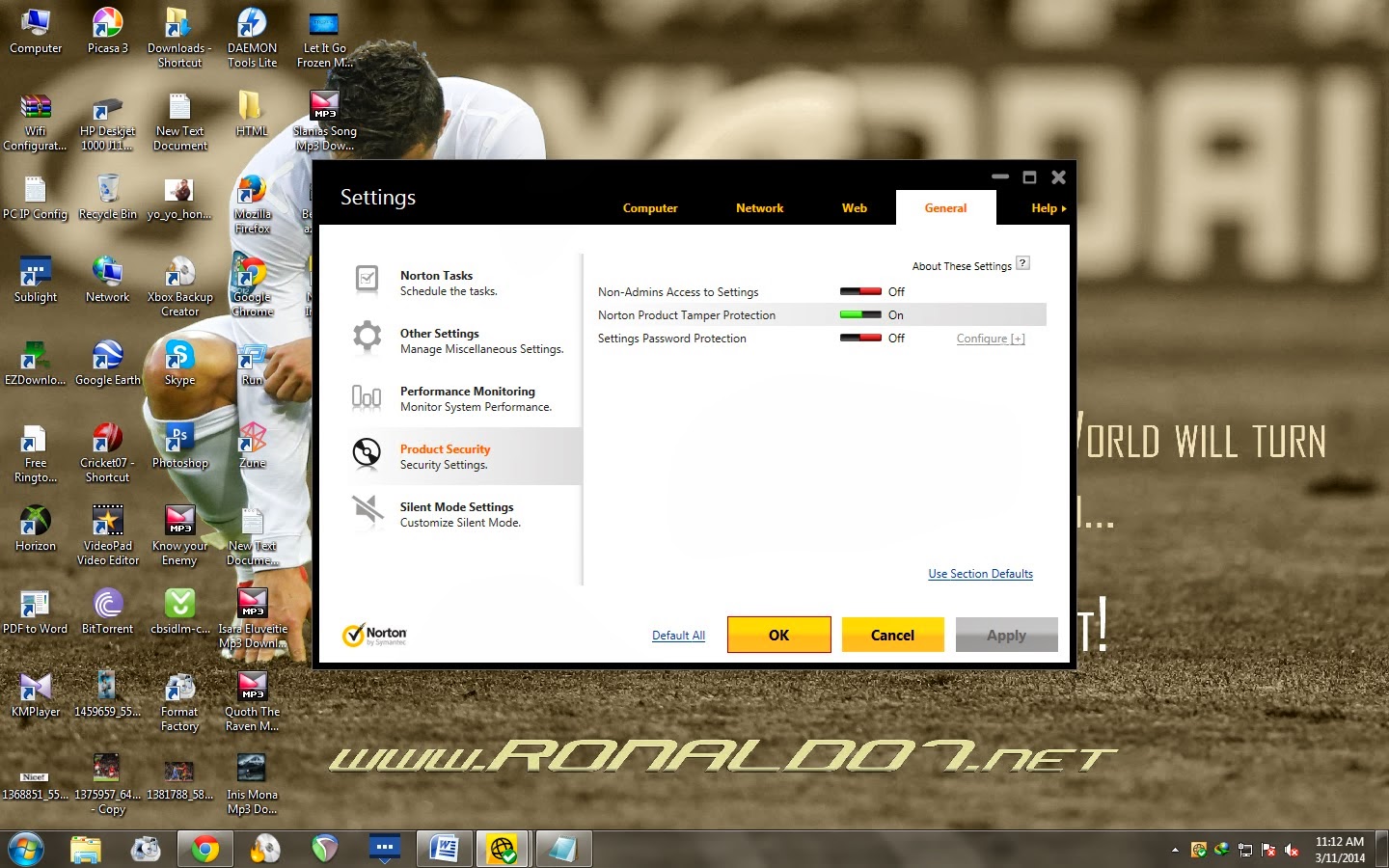Image resolution: width=1389 pixels, height=868 pixels.
Task: Click the Windows Start button
Action: pyautogui.click(x=26, y=850)
